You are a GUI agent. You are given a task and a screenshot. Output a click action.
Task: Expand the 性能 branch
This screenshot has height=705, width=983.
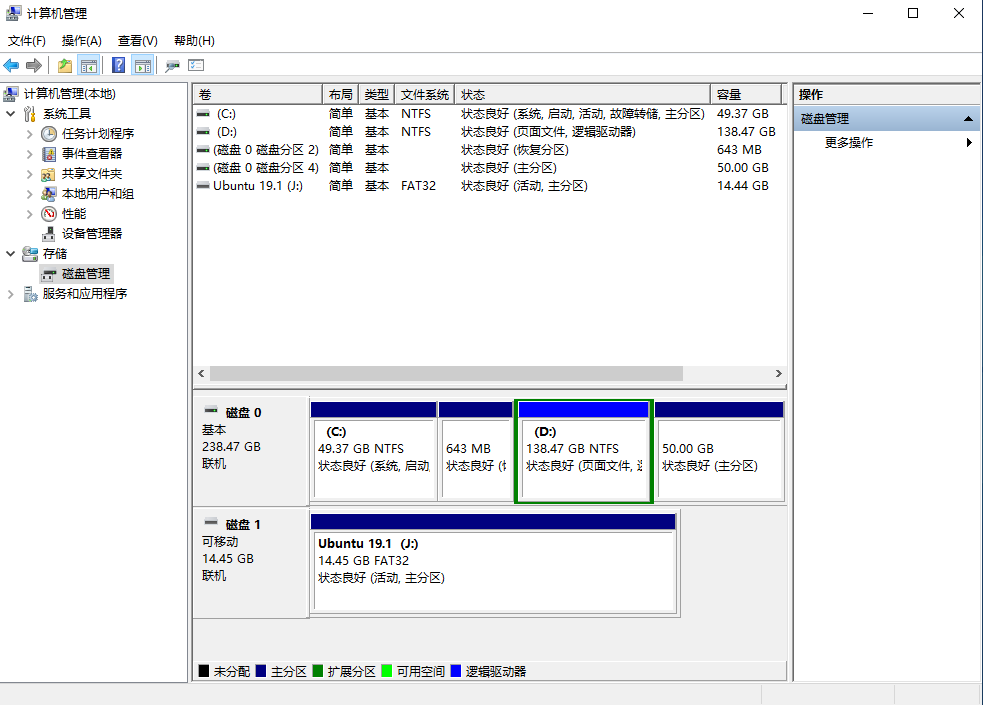coord(29,214)
